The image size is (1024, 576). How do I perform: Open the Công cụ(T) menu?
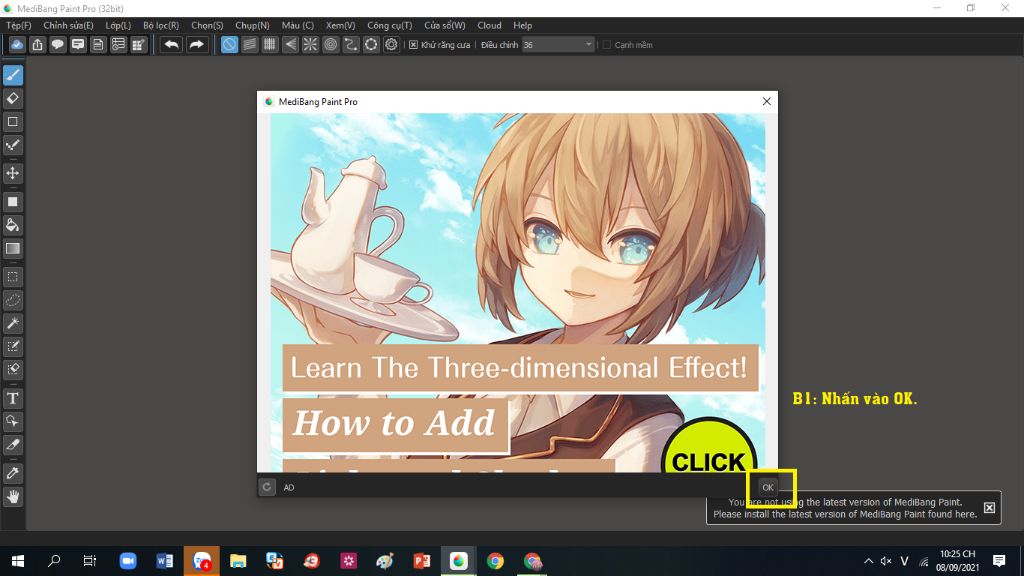[x=390, y=25]
